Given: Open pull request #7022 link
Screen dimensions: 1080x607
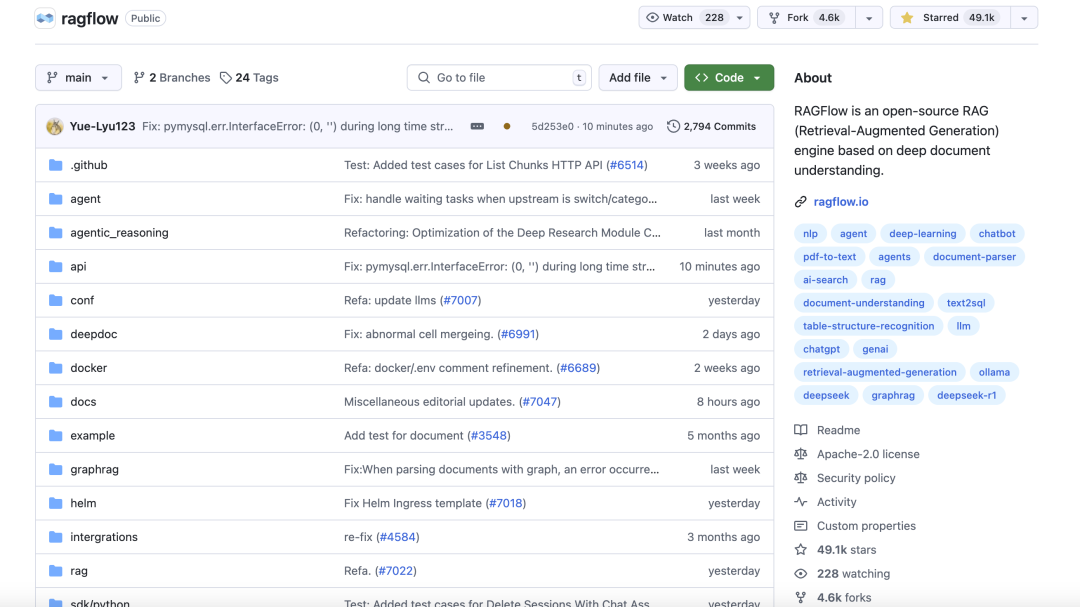Looking at the screenshot, I should pos(396,570).
